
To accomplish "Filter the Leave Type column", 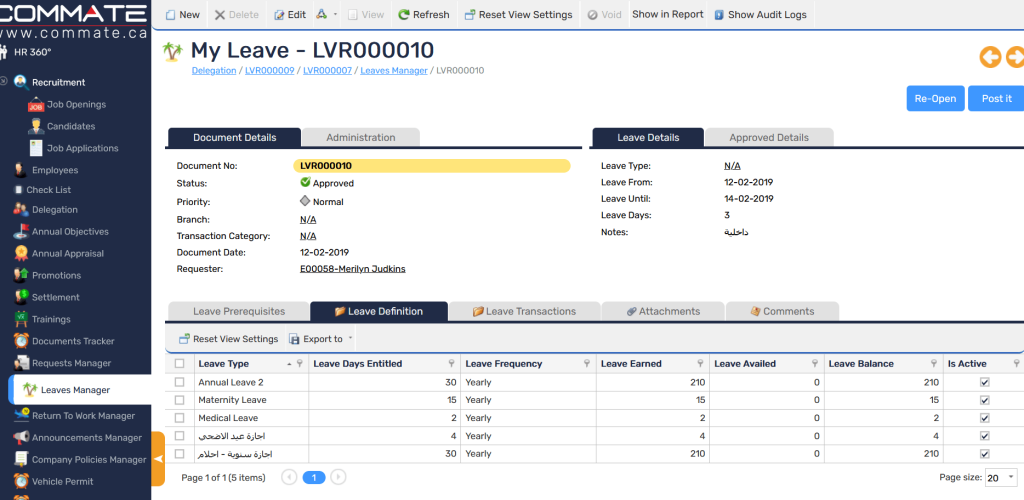I will point(300,364).
